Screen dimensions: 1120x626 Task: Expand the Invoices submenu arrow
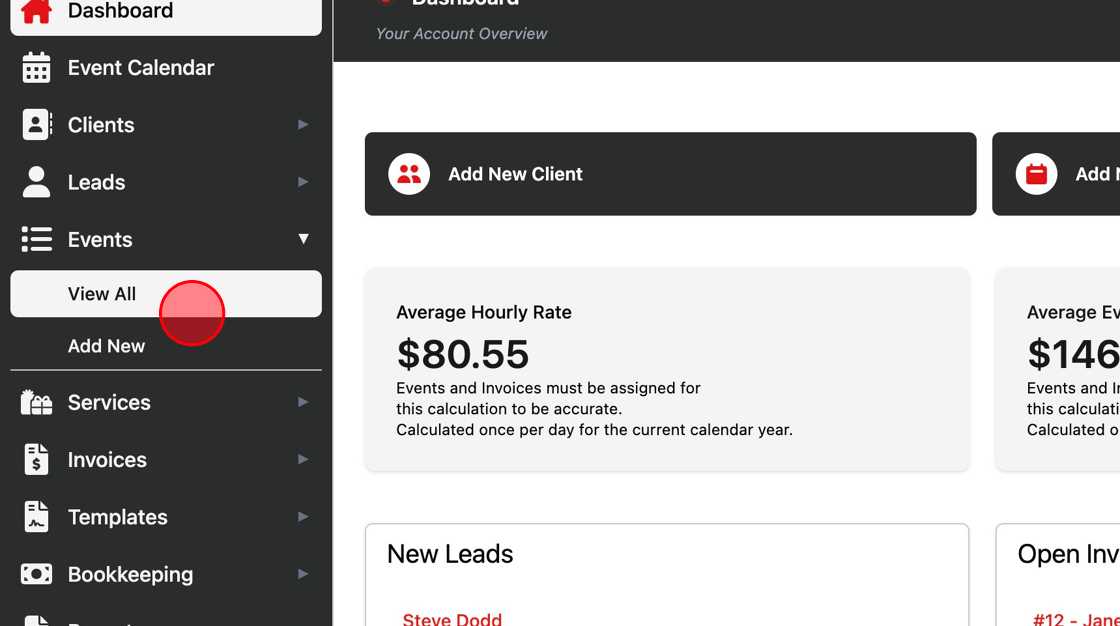point(303,460)
